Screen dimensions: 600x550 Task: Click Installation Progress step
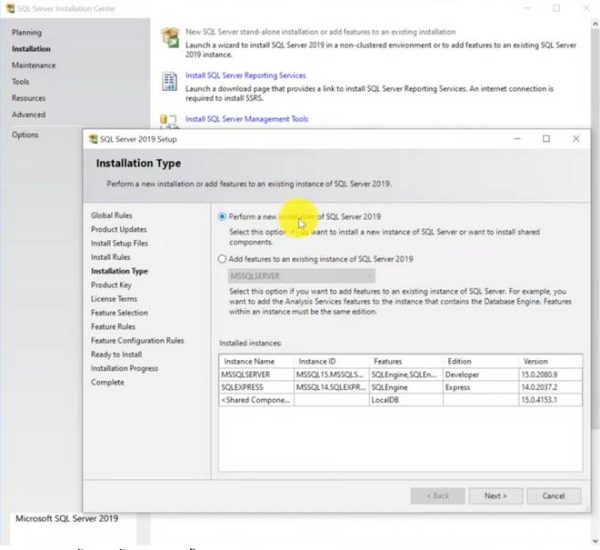[x=124, y=369]
